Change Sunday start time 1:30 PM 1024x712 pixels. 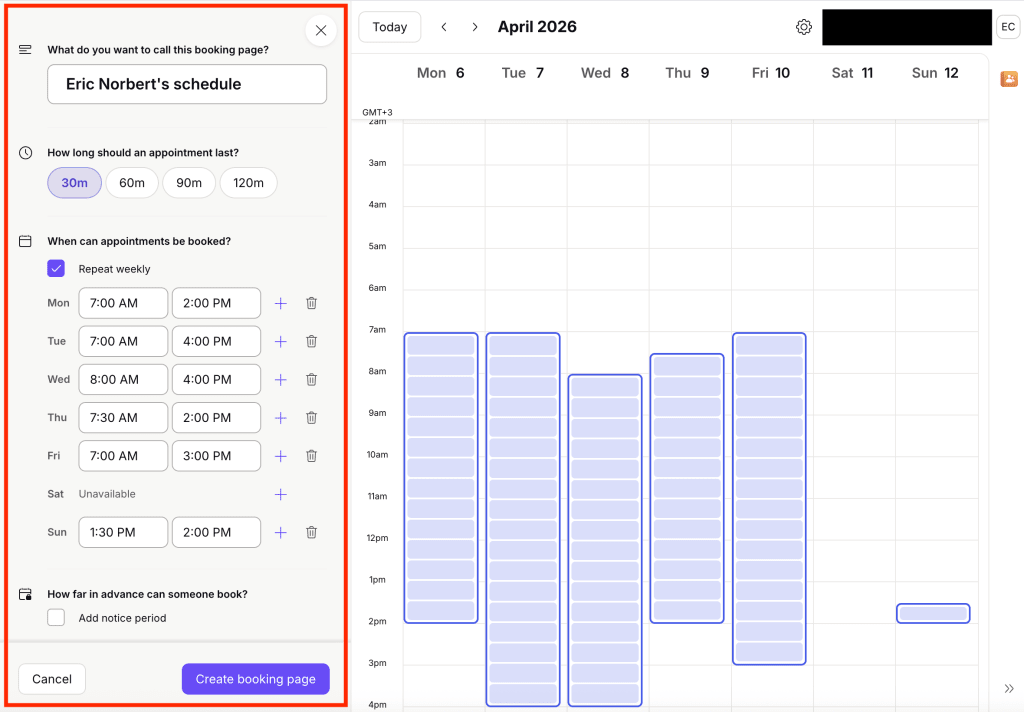[x=123, y=532]
